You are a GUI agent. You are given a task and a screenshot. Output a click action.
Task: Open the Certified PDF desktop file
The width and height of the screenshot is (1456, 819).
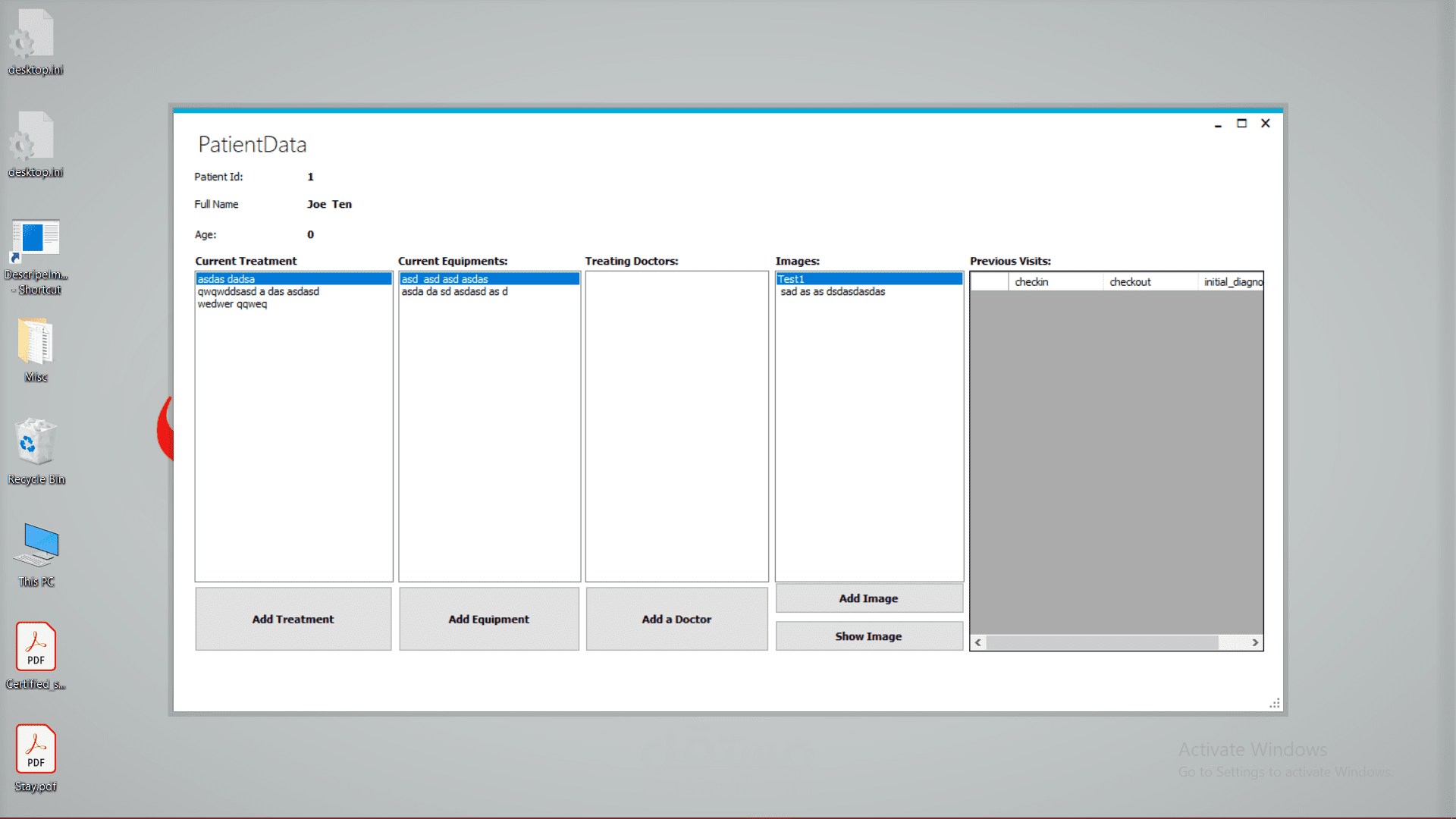coord(36,648)
